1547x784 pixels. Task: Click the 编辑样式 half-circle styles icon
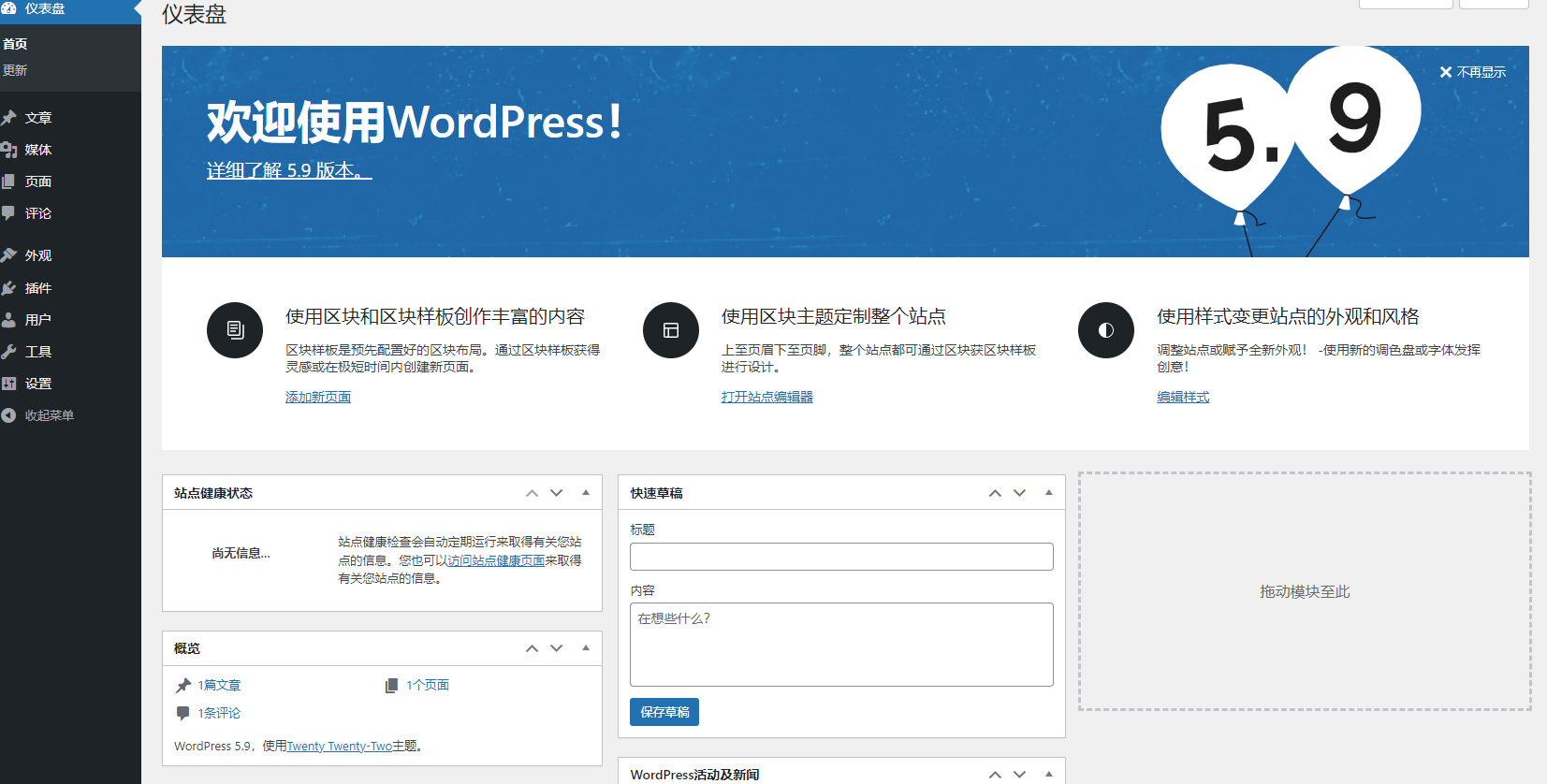(1105, 330)
